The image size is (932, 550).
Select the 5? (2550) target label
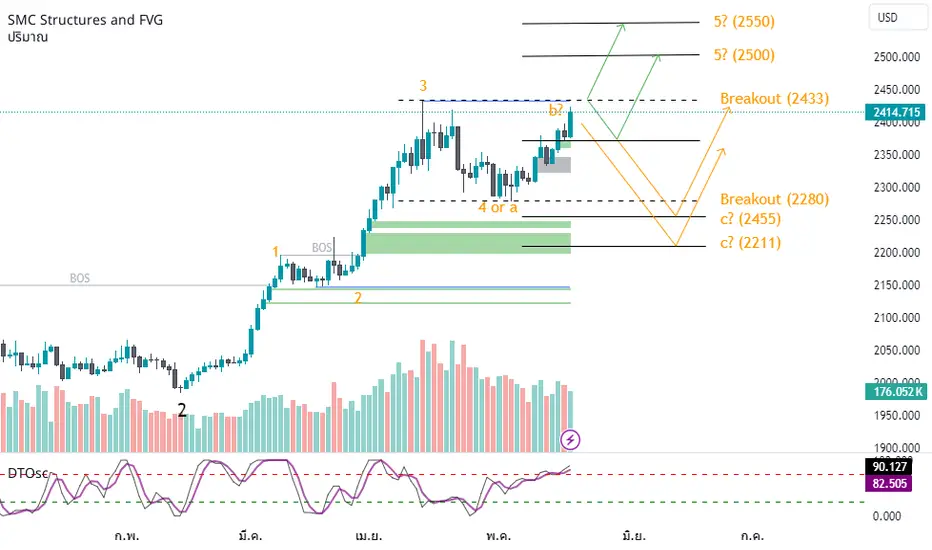coord(744,21)
